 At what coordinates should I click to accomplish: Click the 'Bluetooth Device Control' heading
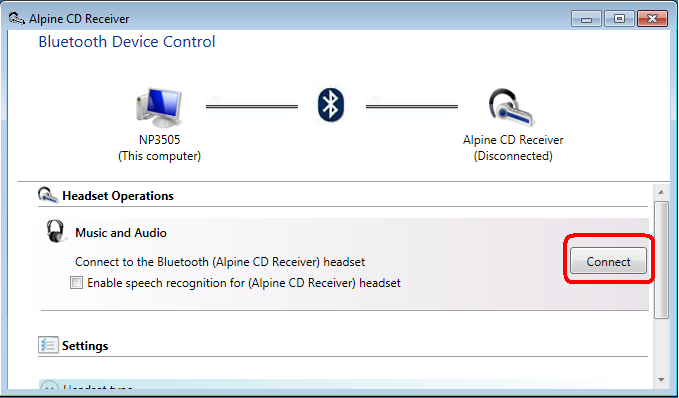point(127,42)
